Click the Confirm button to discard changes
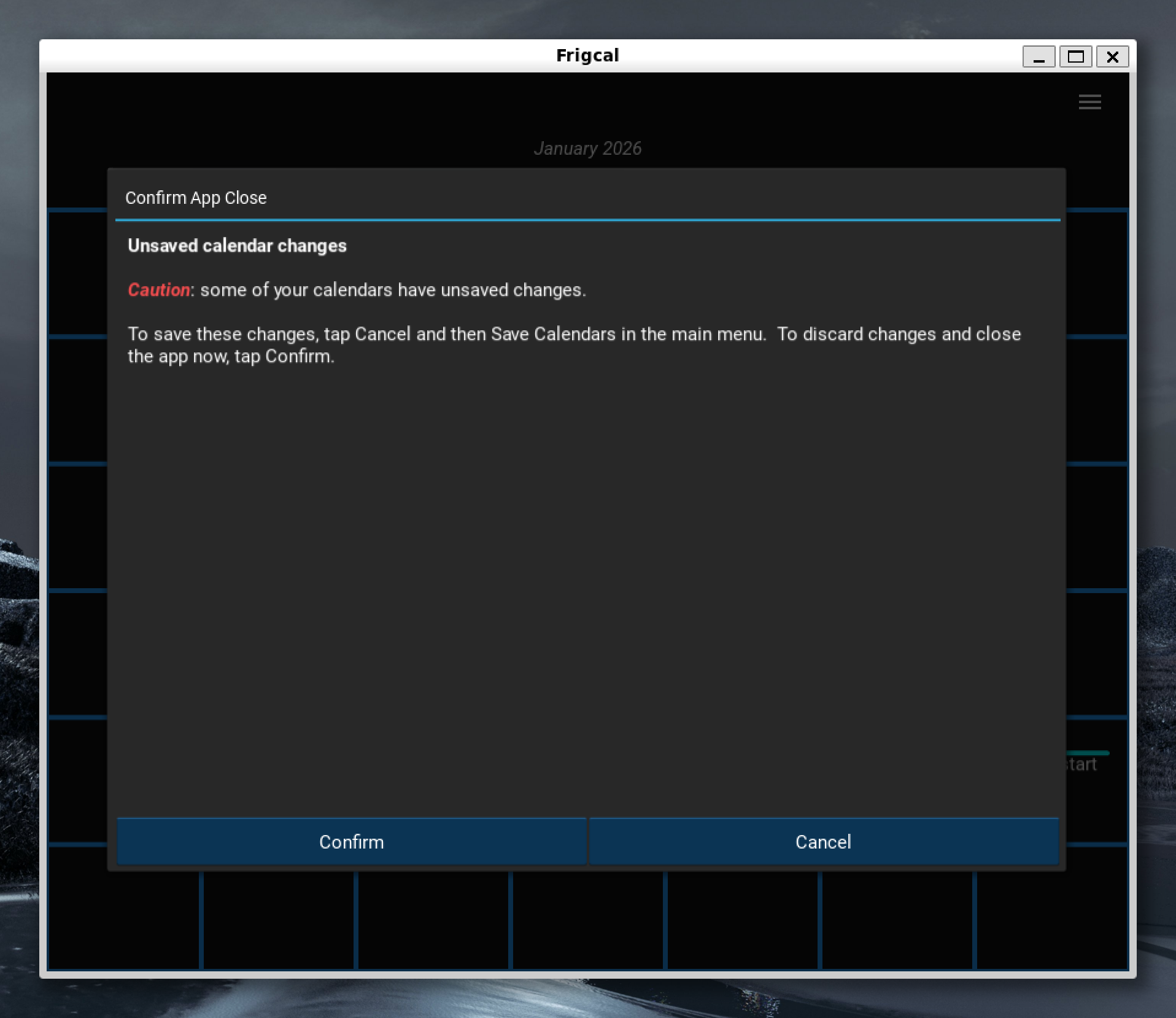Image resolution: width=1176 pixels, height=1018 pixels. coord(351,841)
